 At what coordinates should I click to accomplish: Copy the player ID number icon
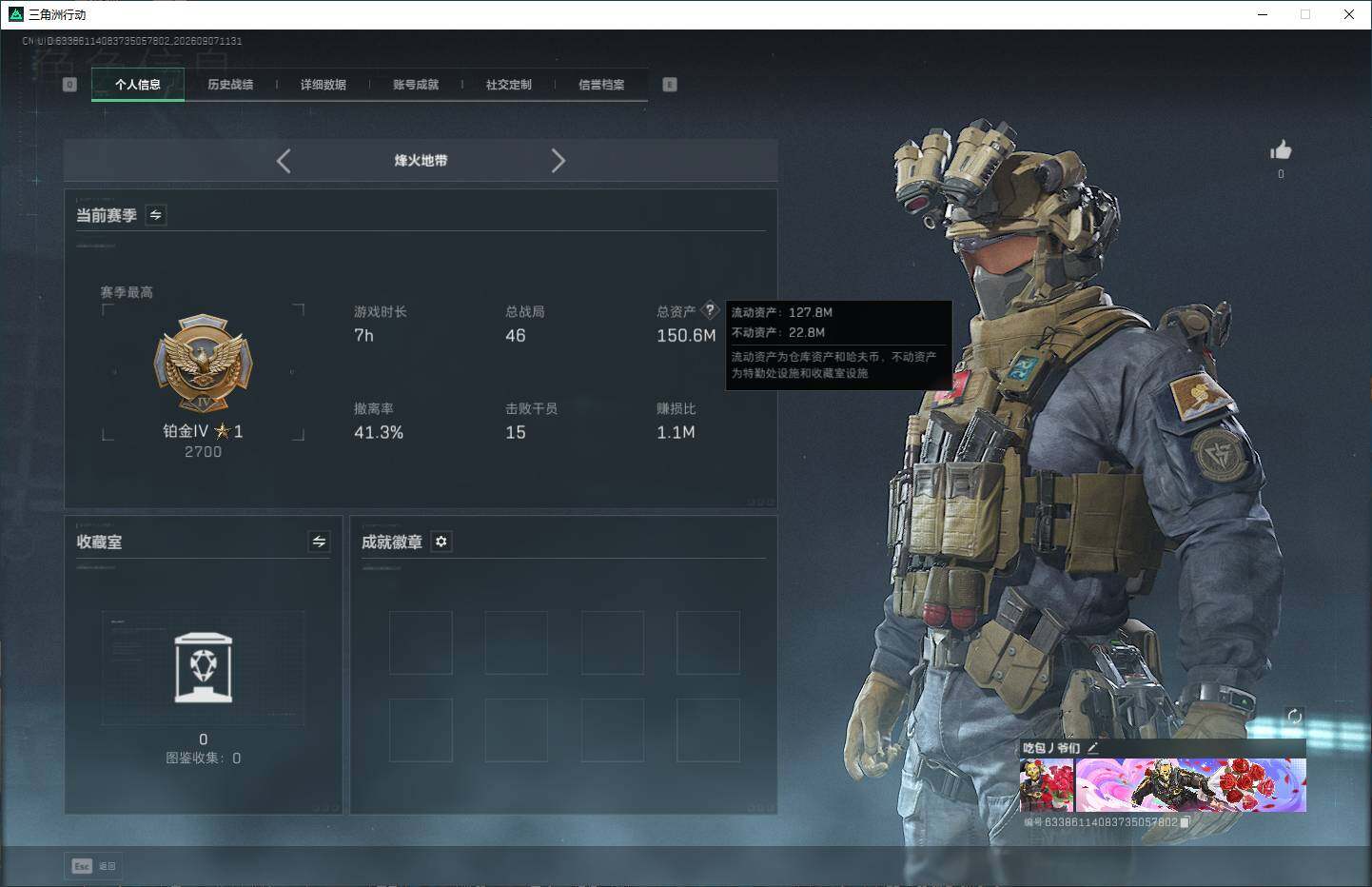1185,822
